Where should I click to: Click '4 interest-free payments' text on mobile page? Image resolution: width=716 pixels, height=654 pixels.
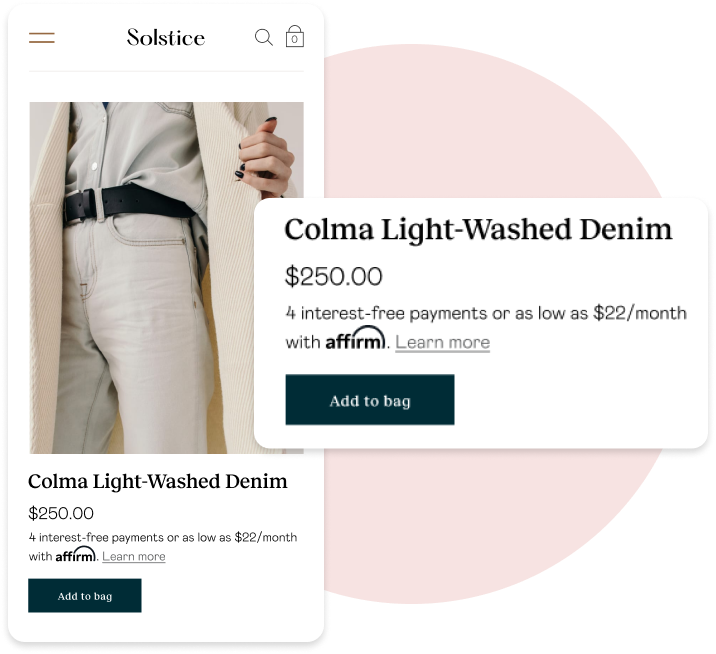[x=96, y=537]
